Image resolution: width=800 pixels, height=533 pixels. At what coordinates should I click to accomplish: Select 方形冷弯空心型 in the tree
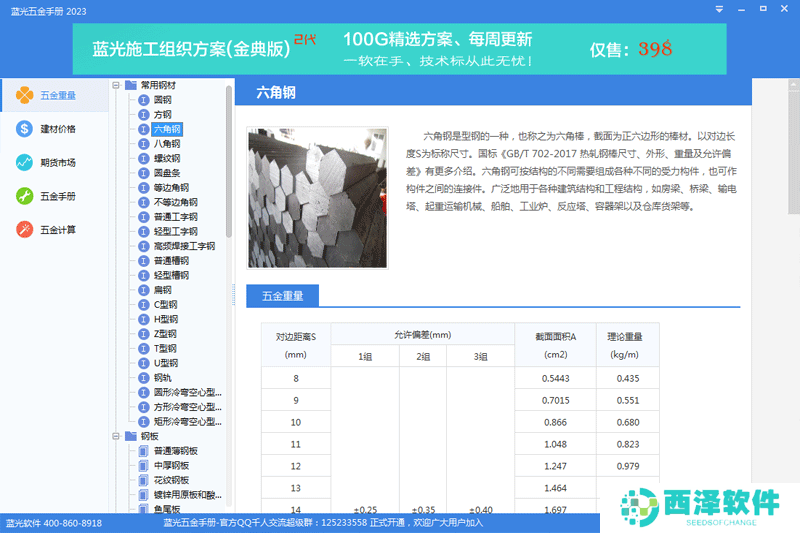tap(188, 408)
